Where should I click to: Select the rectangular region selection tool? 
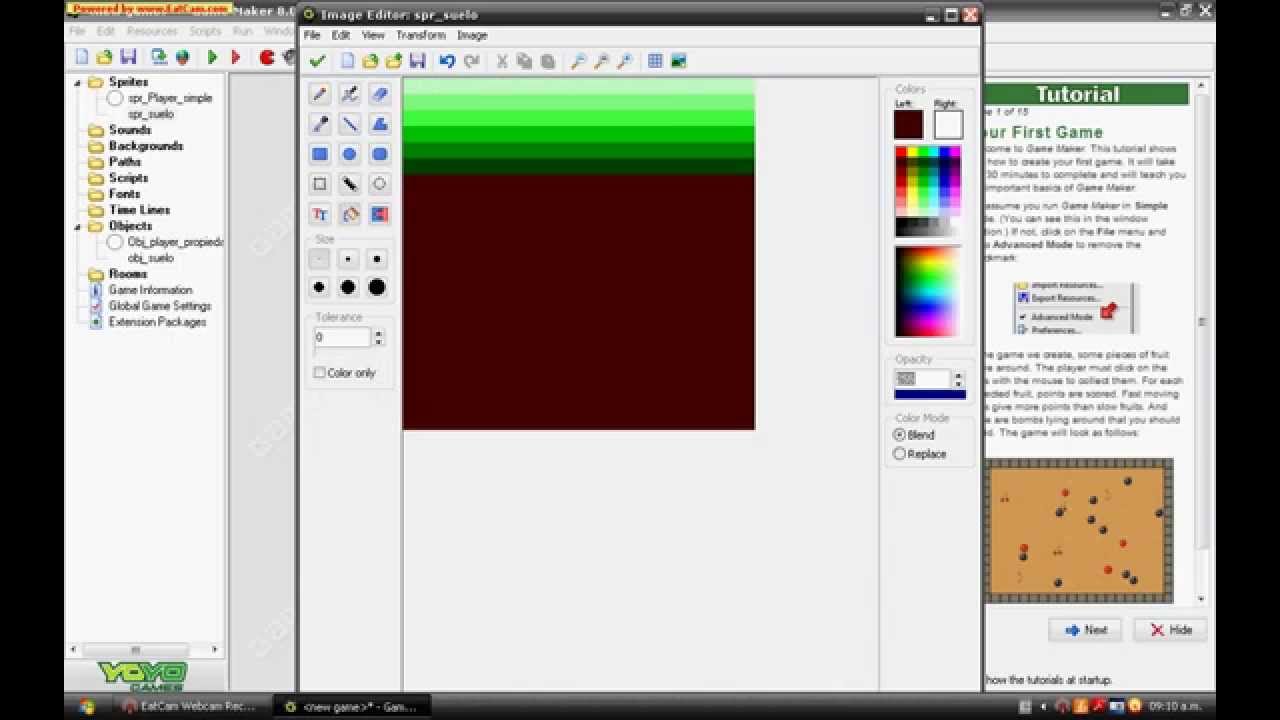(x=320, y=184)
